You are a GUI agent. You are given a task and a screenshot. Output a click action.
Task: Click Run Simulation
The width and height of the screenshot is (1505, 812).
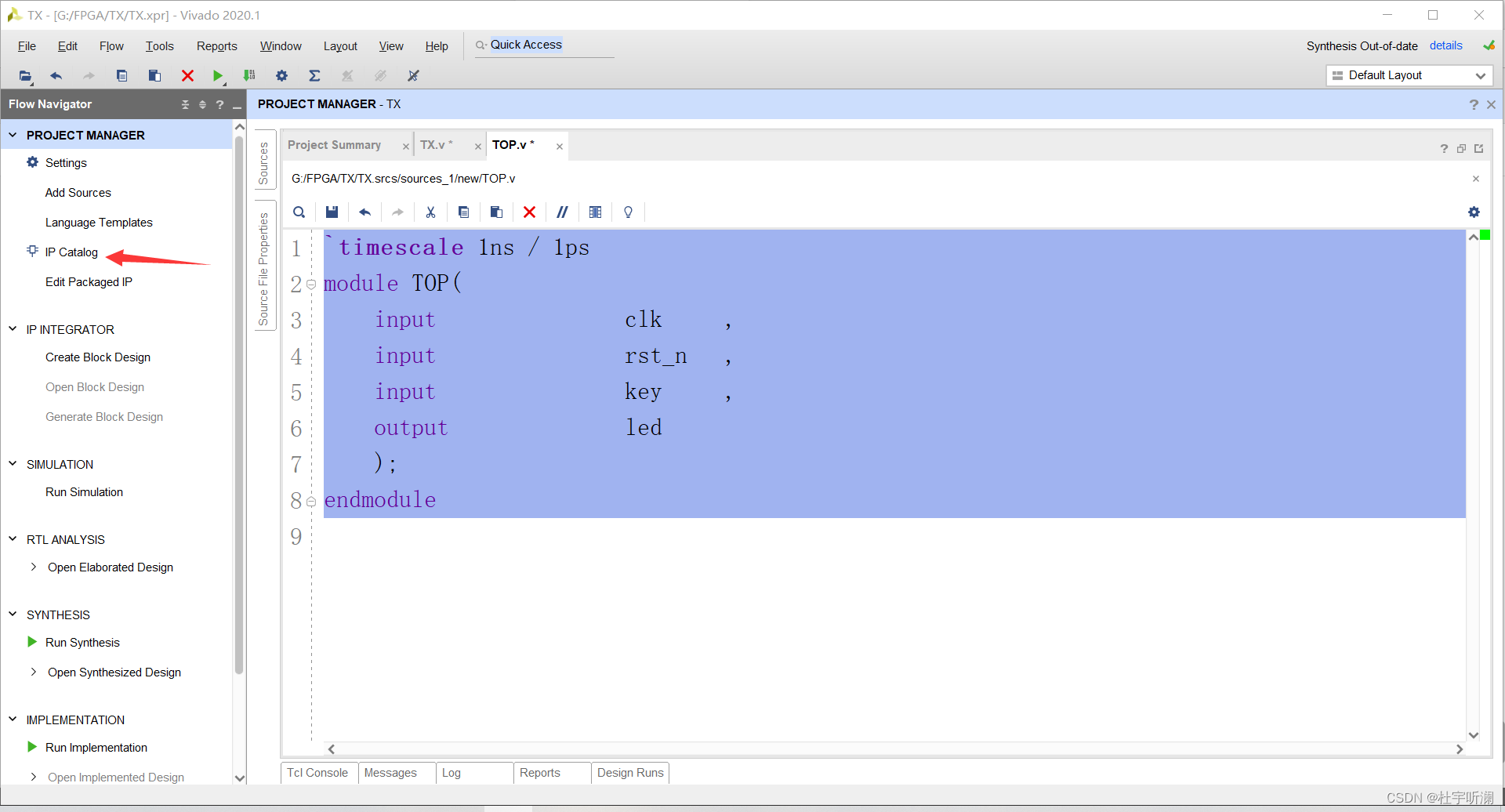point(84,492)
